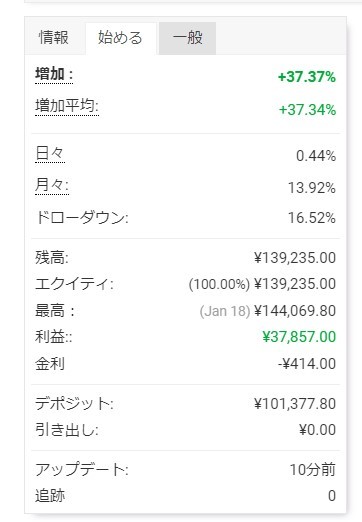
Task: Click the +37.34% average gain value
Action: [x=307, y=110]
